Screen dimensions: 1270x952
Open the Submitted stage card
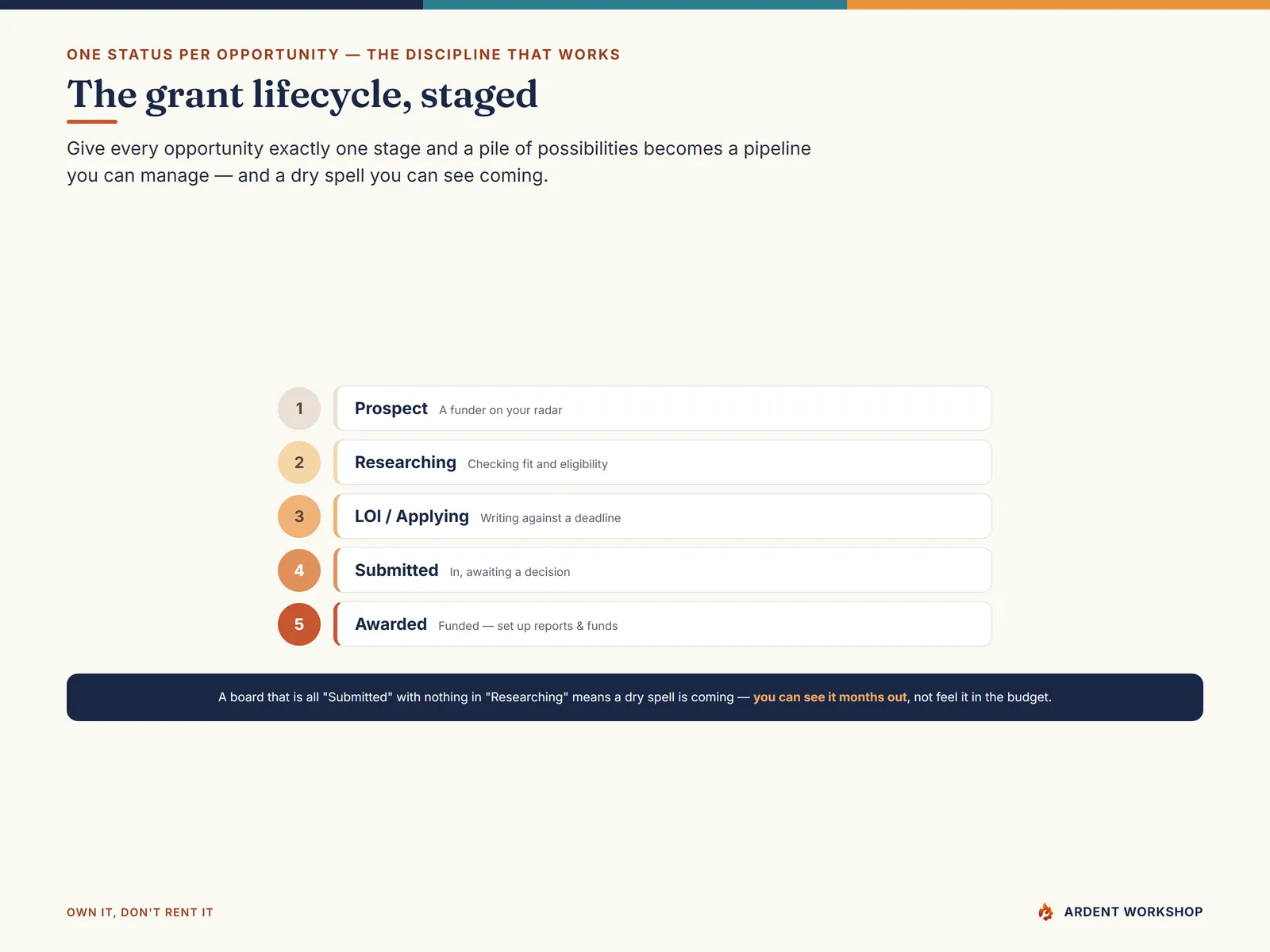pyautogui.click(x=663, y=570)
